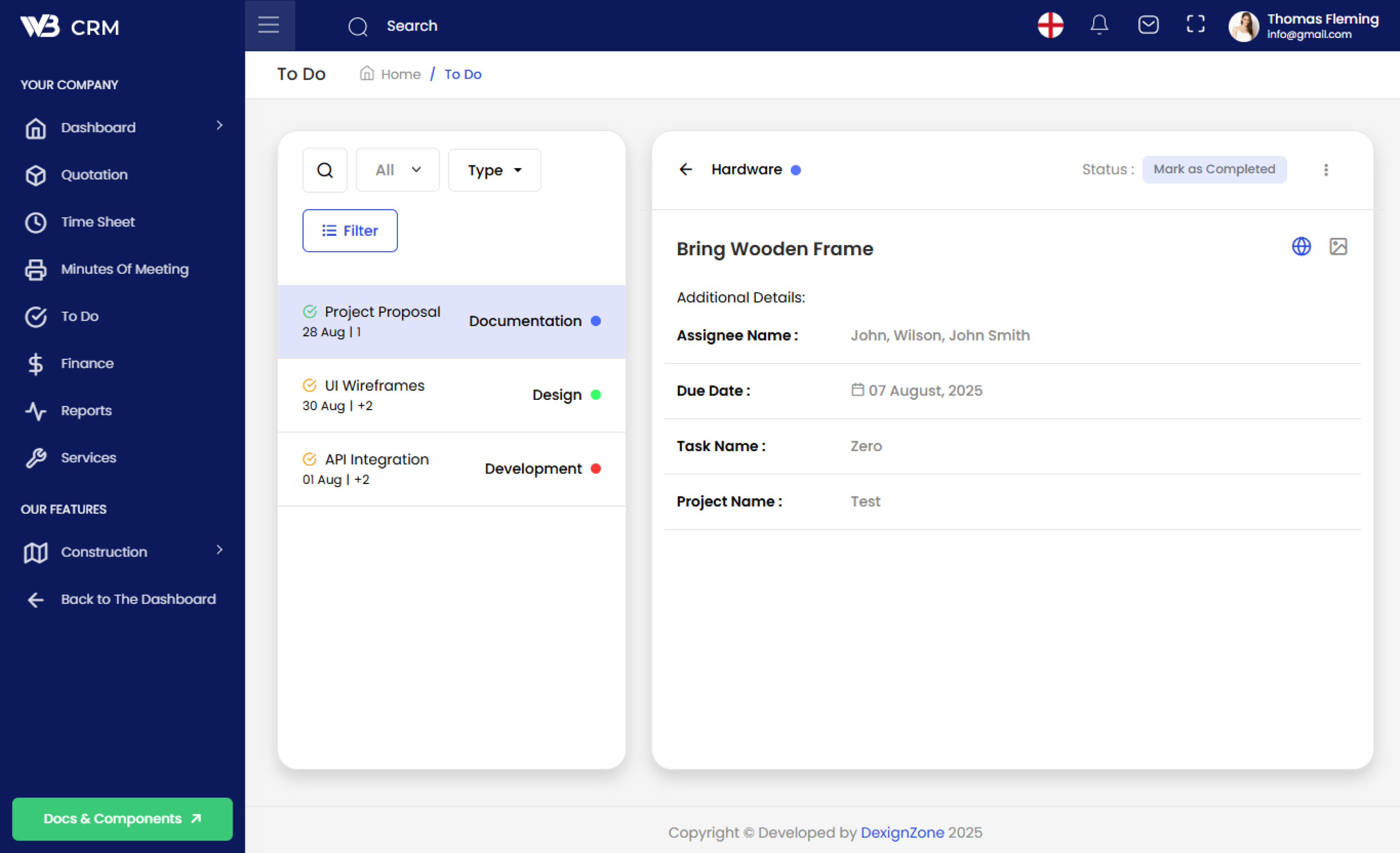This screenshot has height=853, width=1400.
Task: Open the mail envelope icon
Action: (x=1148, y=25)
